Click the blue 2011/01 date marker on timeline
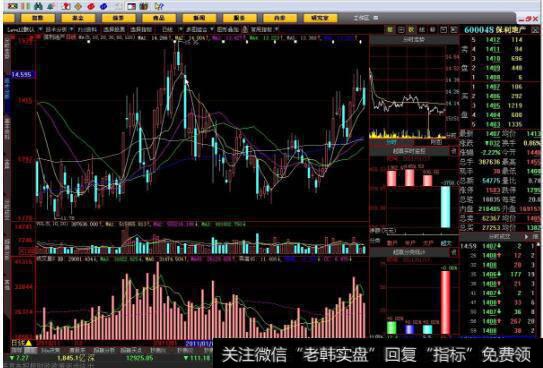The image size is (543, 368). [198, 343]
